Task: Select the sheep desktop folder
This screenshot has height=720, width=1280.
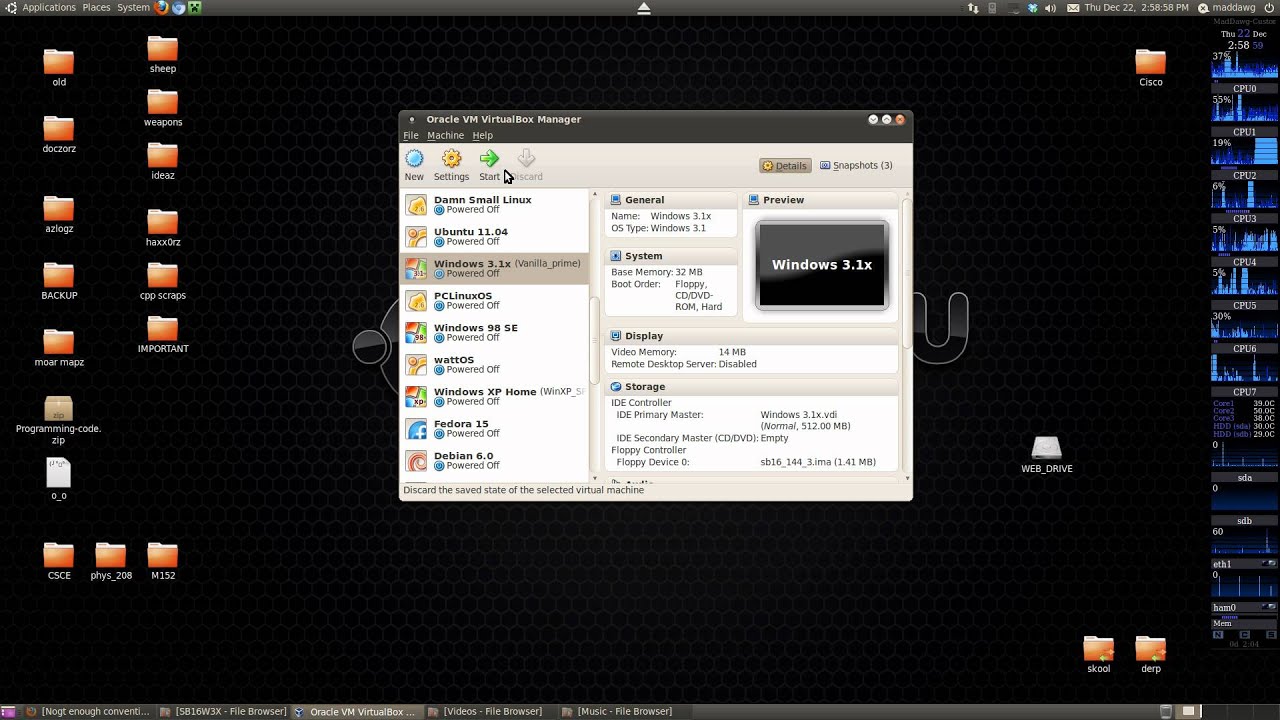Action: (x=162, y=49)
